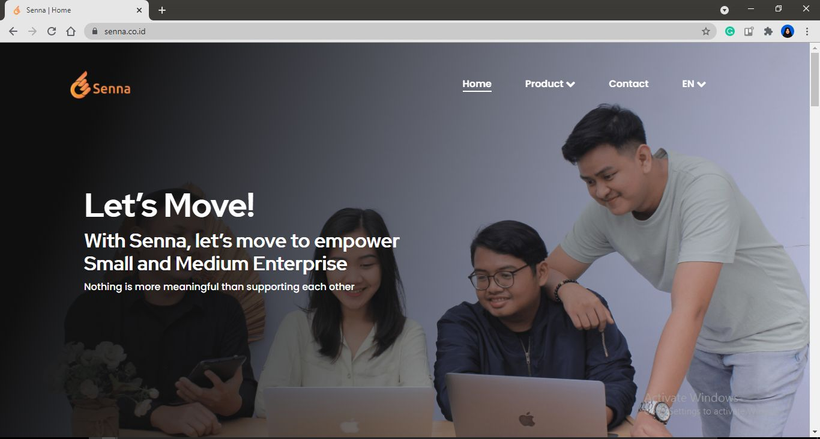The image size is (820, 439).
Task: Click the page vertical scrollbar thumb
Action: pos(814,78)
